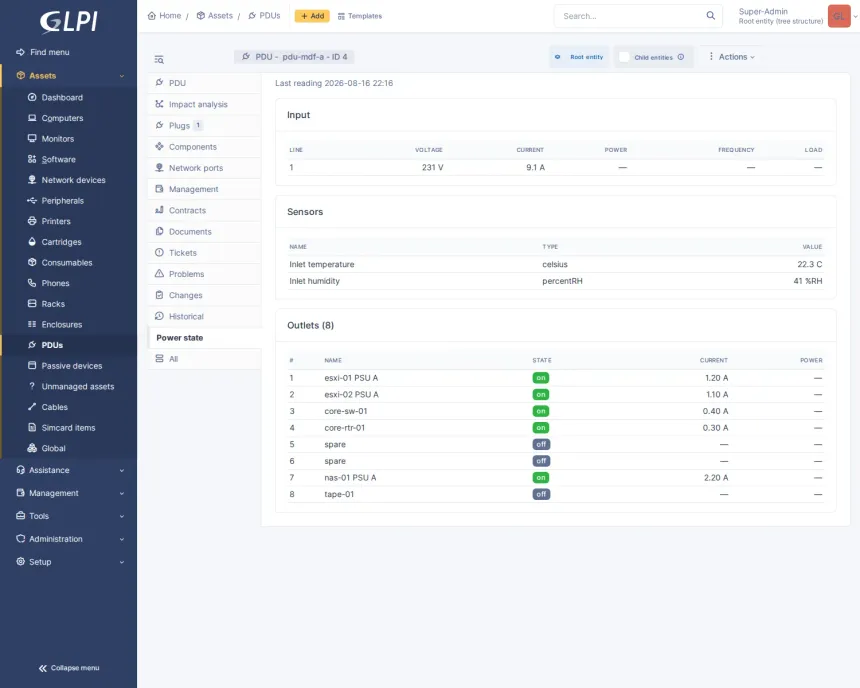Click the core-sw-01 outlet name
The height and width of the screenshot is (688, 860).
pyautogui.click(x=346, y=411)
